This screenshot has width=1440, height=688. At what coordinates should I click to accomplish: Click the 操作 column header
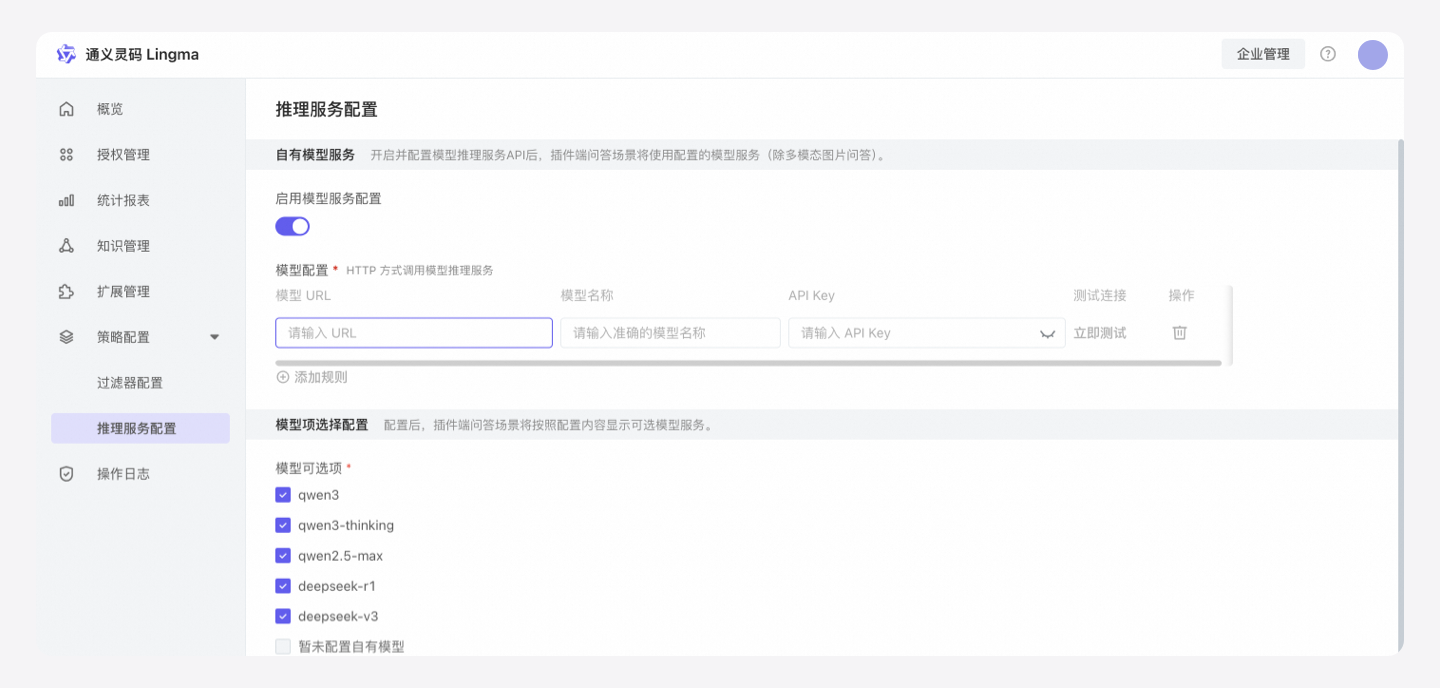point(1181,296)
